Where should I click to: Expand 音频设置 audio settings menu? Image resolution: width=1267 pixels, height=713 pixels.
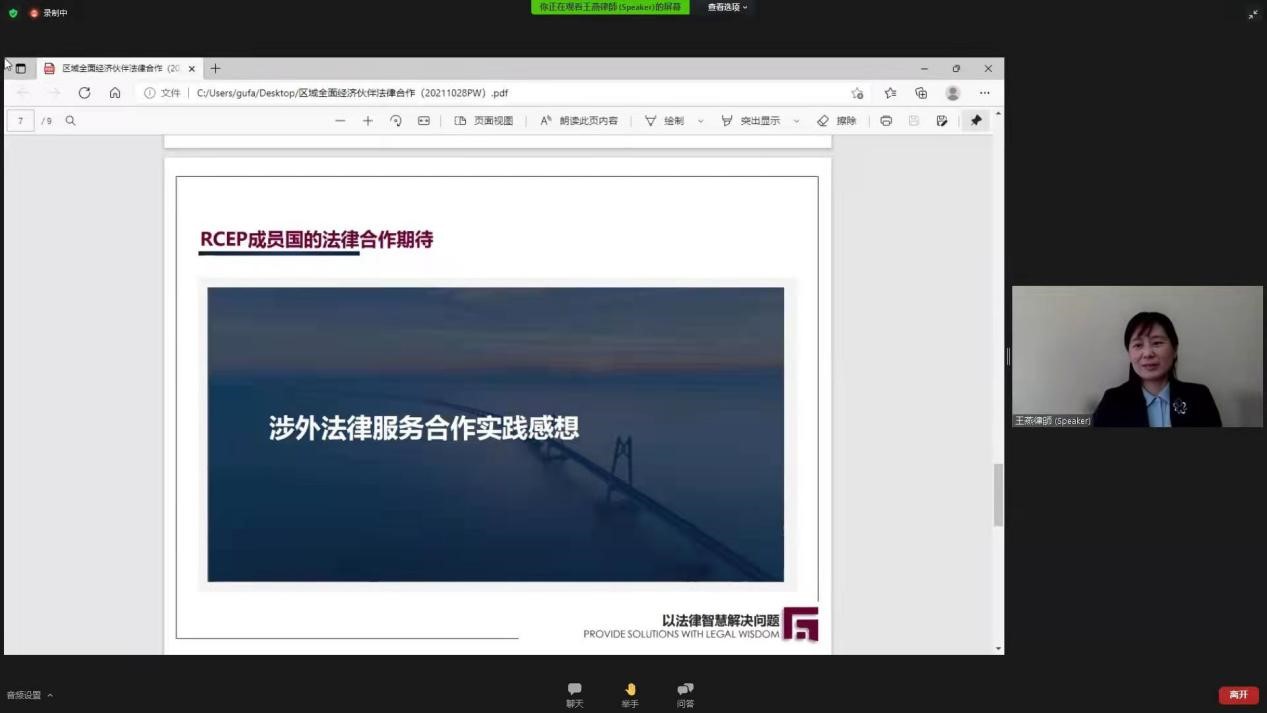[x=30, y=695]
